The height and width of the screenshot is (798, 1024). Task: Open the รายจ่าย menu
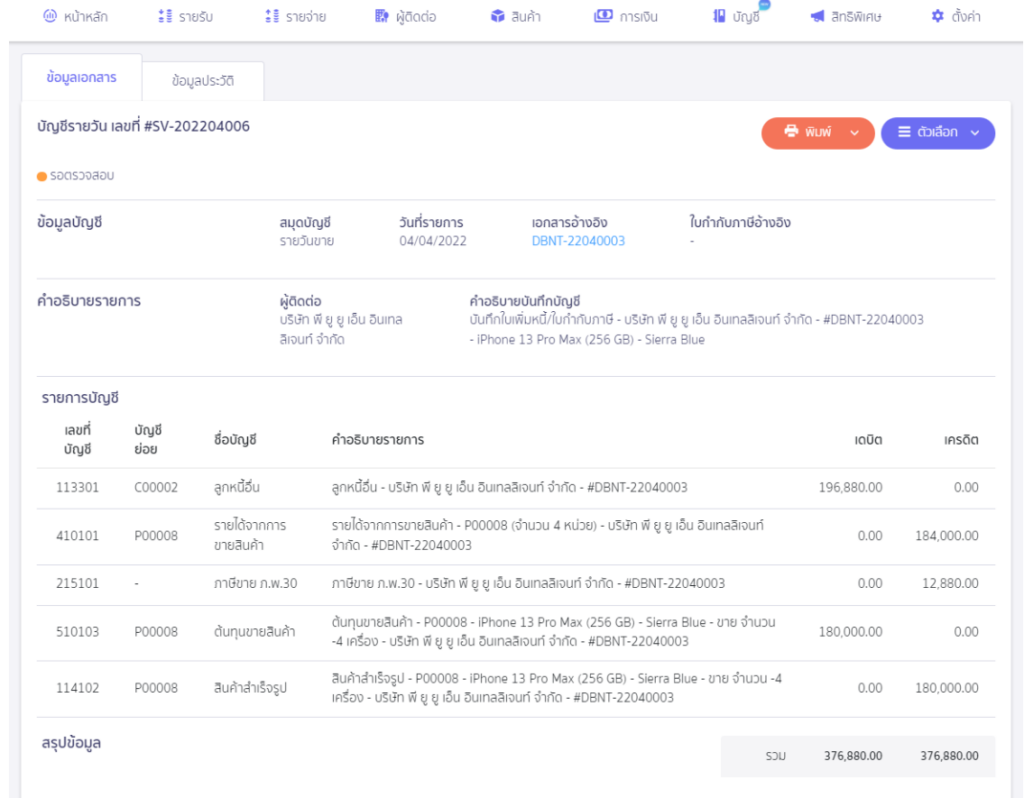point(296,16)
